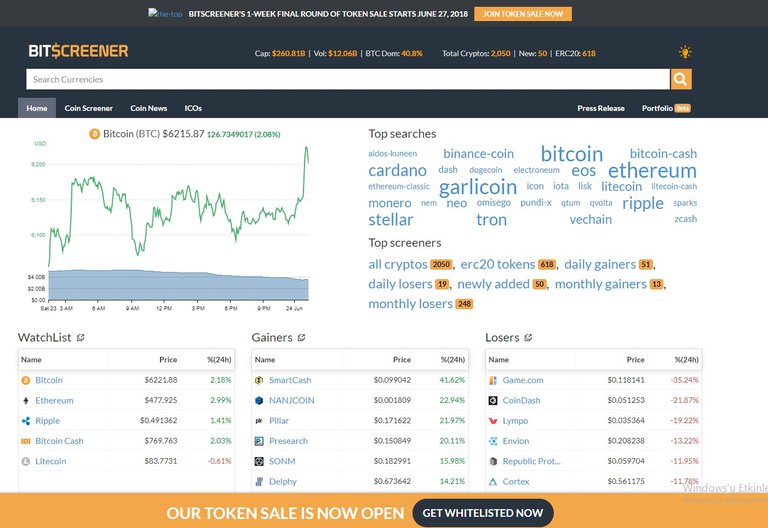Click the SONM coin icon
The width and height of the screenshot is (768, 528).
260,461
